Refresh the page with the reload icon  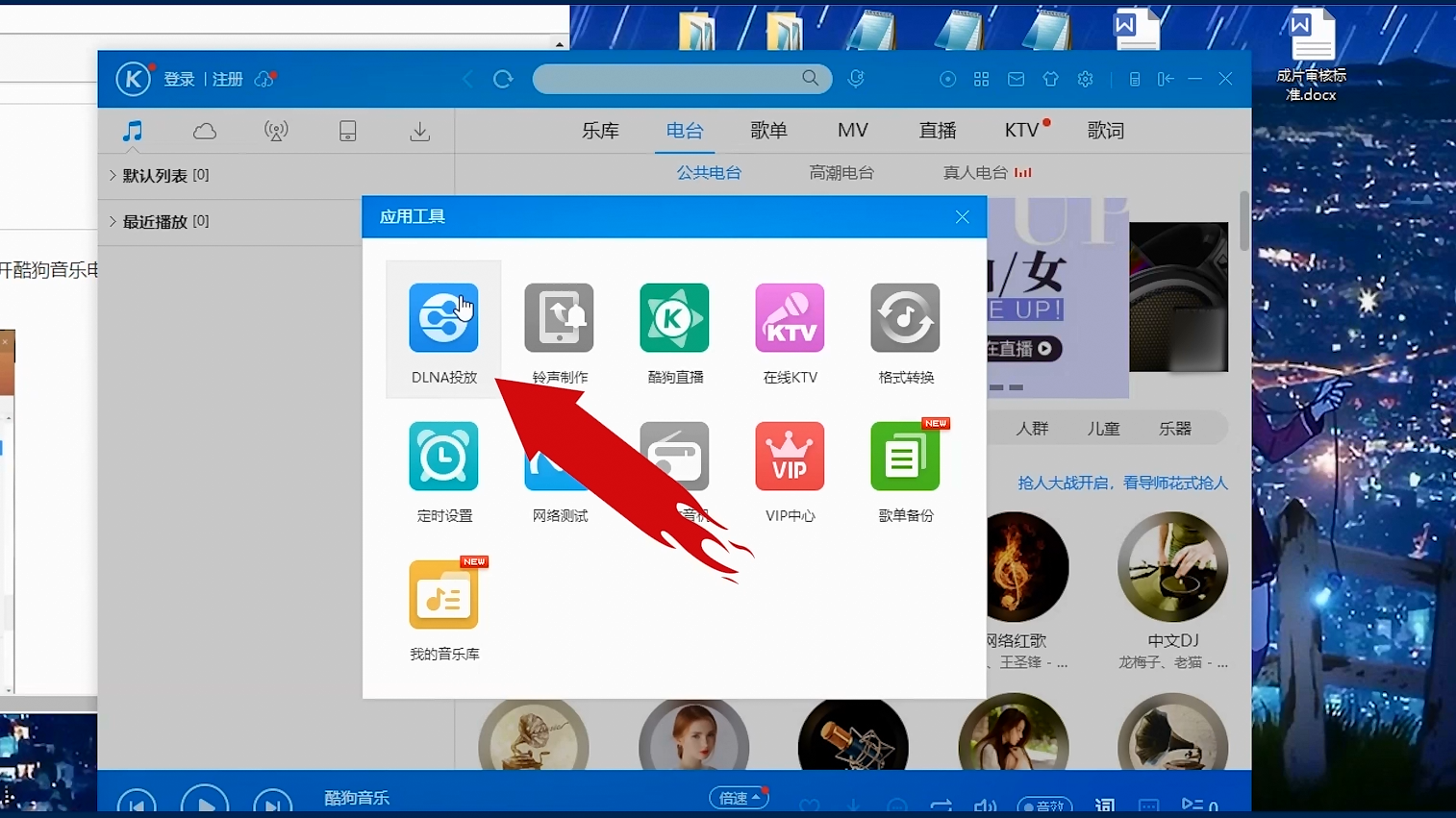(503, 79)
